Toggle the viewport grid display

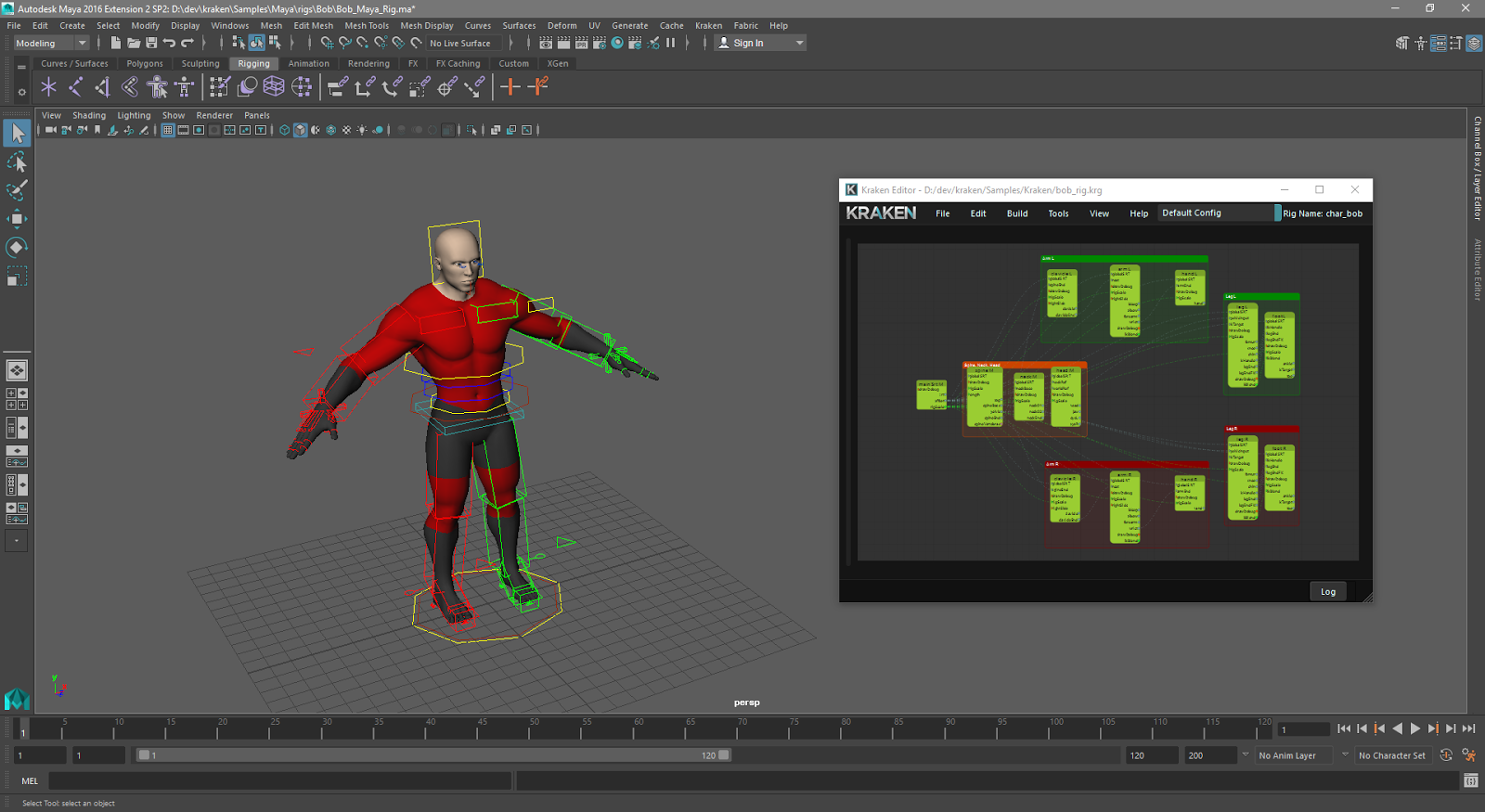[167, 130]
